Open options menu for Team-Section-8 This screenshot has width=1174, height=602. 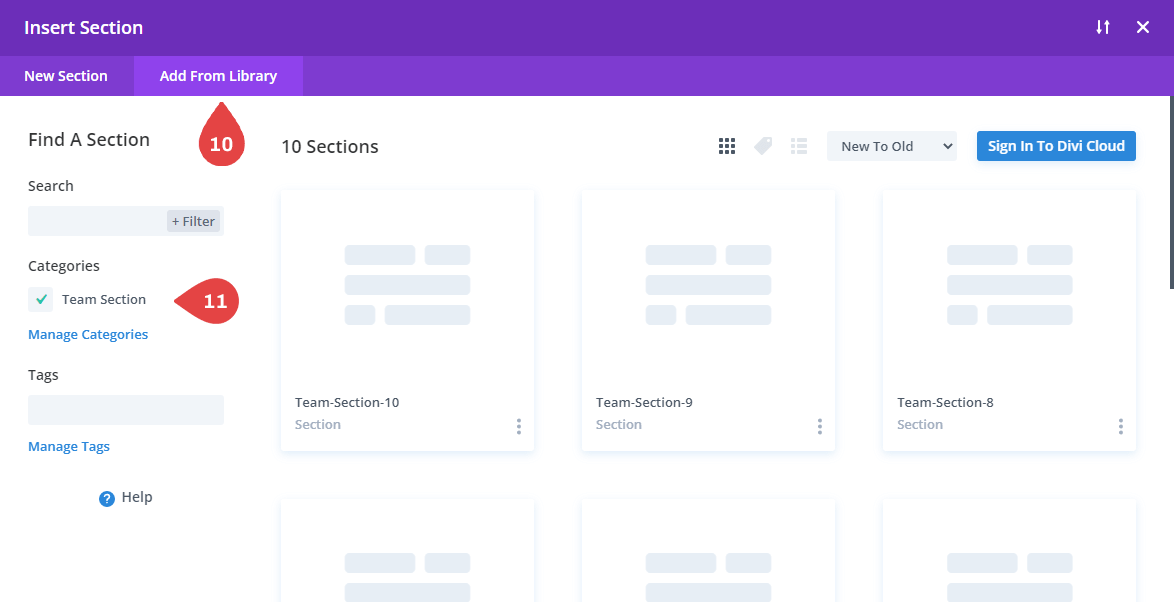(x=1120, y=427)
